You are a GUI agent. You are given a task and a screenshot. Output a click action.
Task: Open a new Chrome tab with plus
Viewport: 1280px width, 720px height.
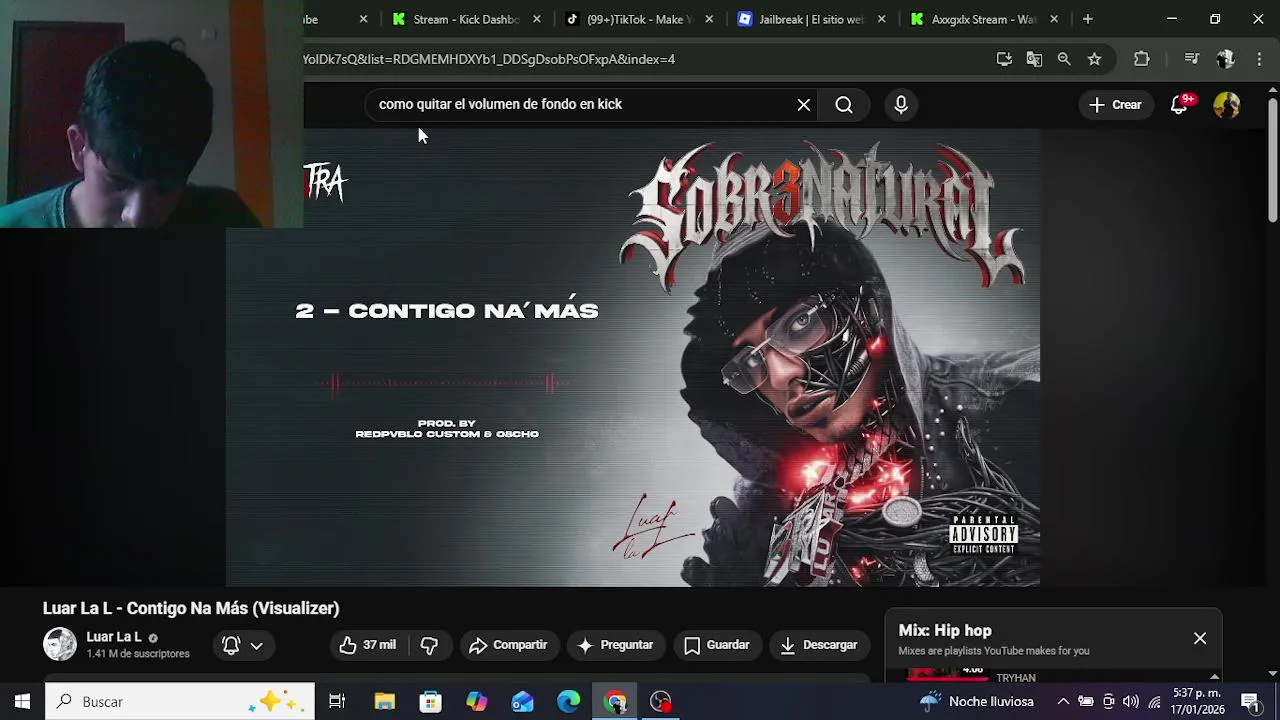pyautogui.click(x=1088, y=19)
